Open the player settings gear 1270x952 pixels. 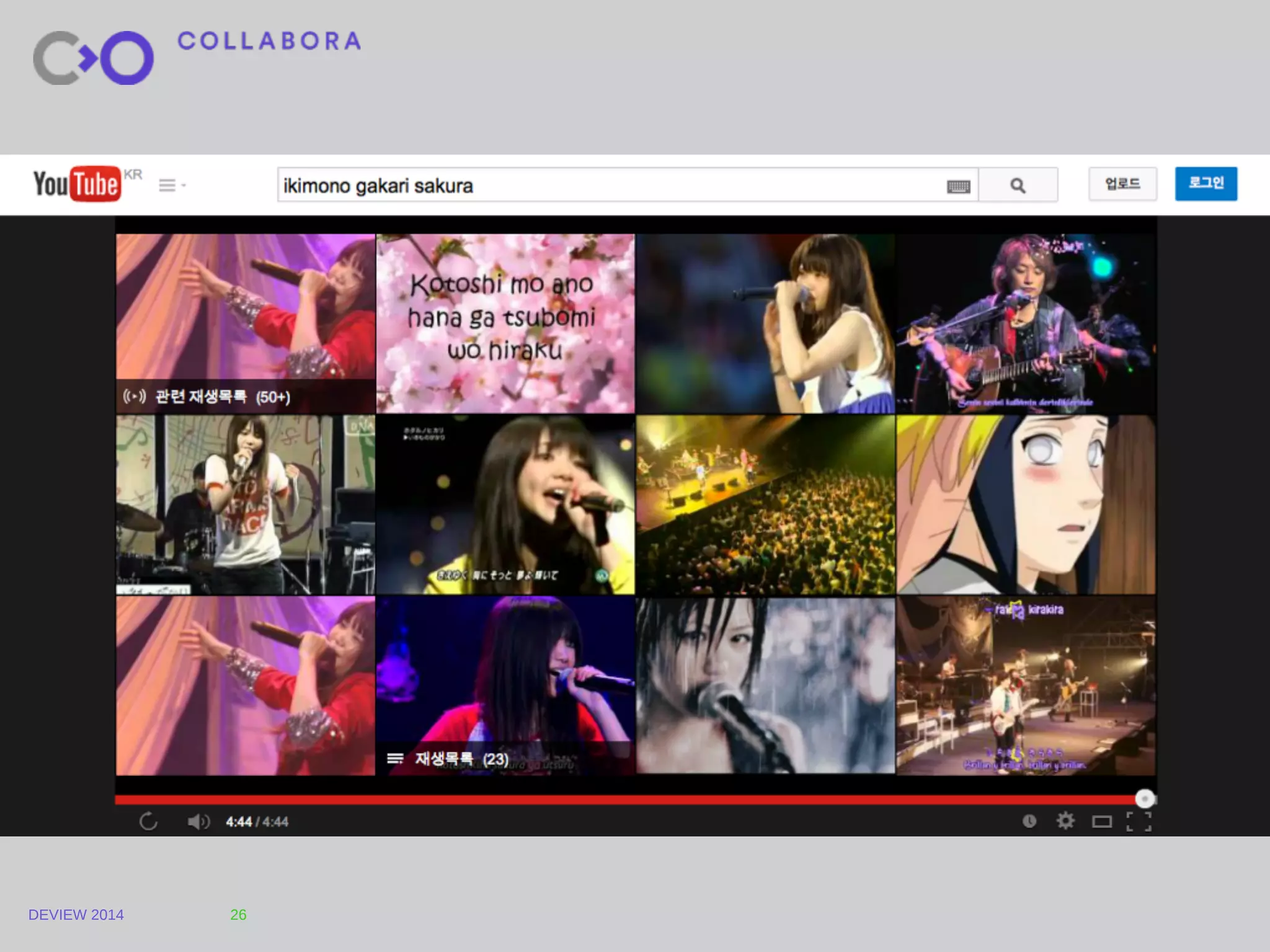[1065, 821]
